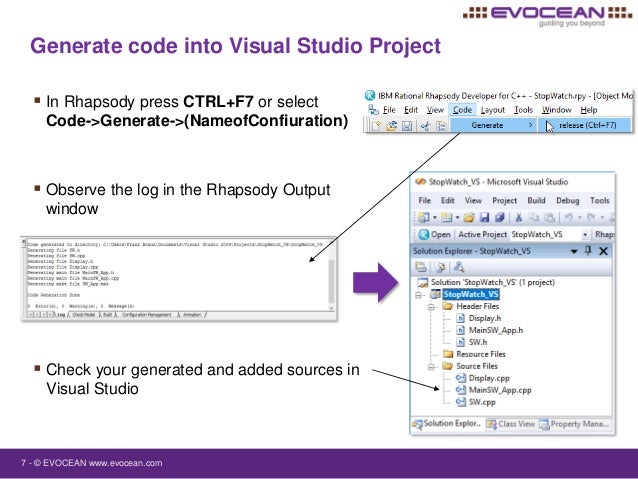Collapse Source Files folder
This screenshot has height=479, width=638.
click(431, 367)
